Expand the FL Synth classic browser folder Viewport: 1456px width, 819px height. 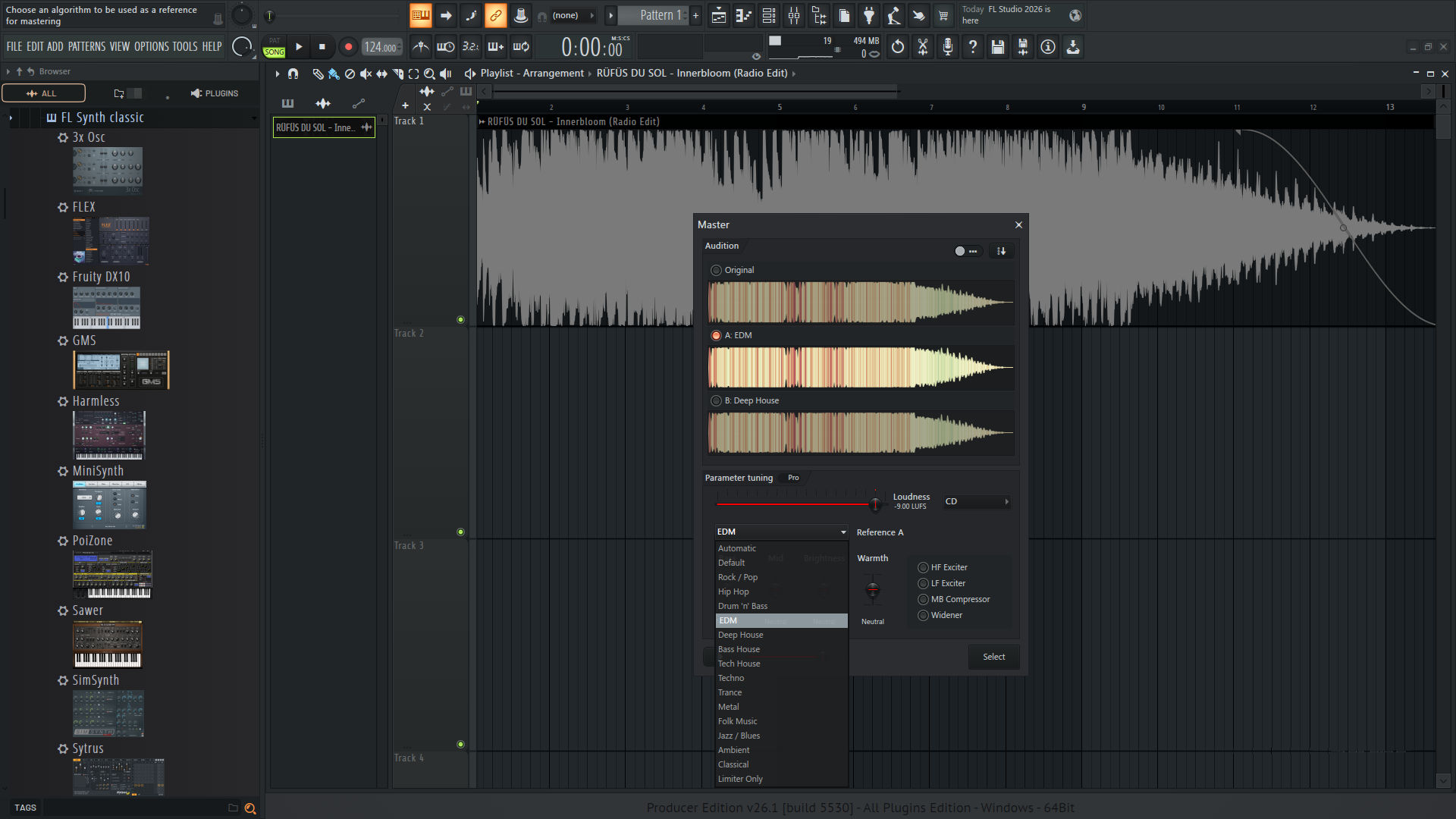pyautogui.click(x=11, y=118)
